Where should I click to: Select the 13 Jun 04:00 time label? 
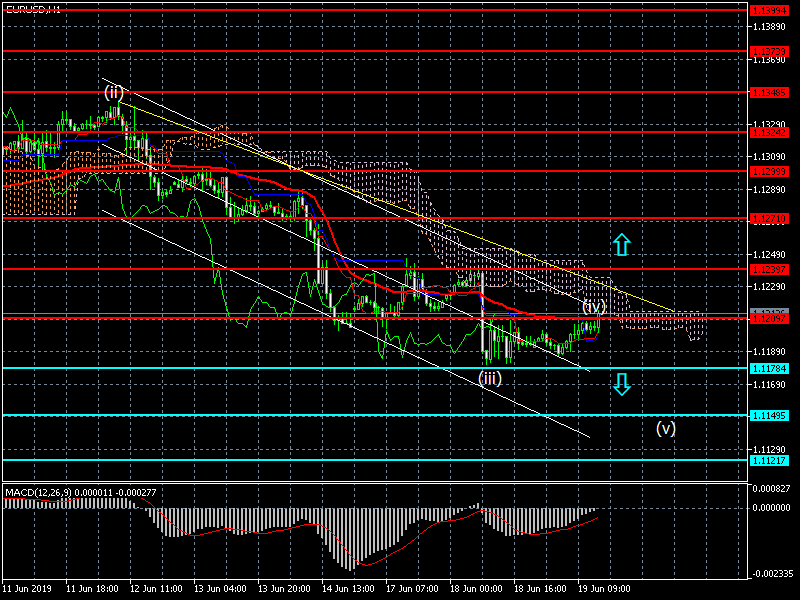(x=220, y=589)
